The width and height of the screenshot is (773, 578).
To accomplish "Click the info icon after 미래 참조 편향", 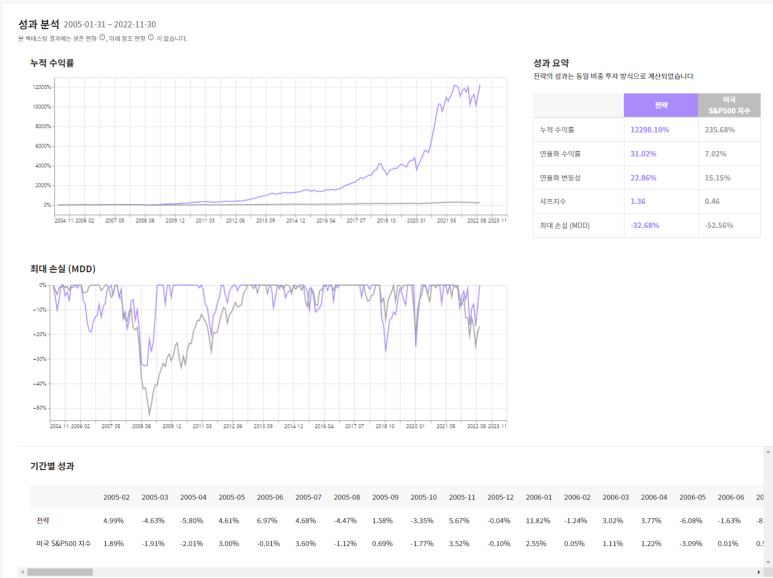I will tap(150, 38).
